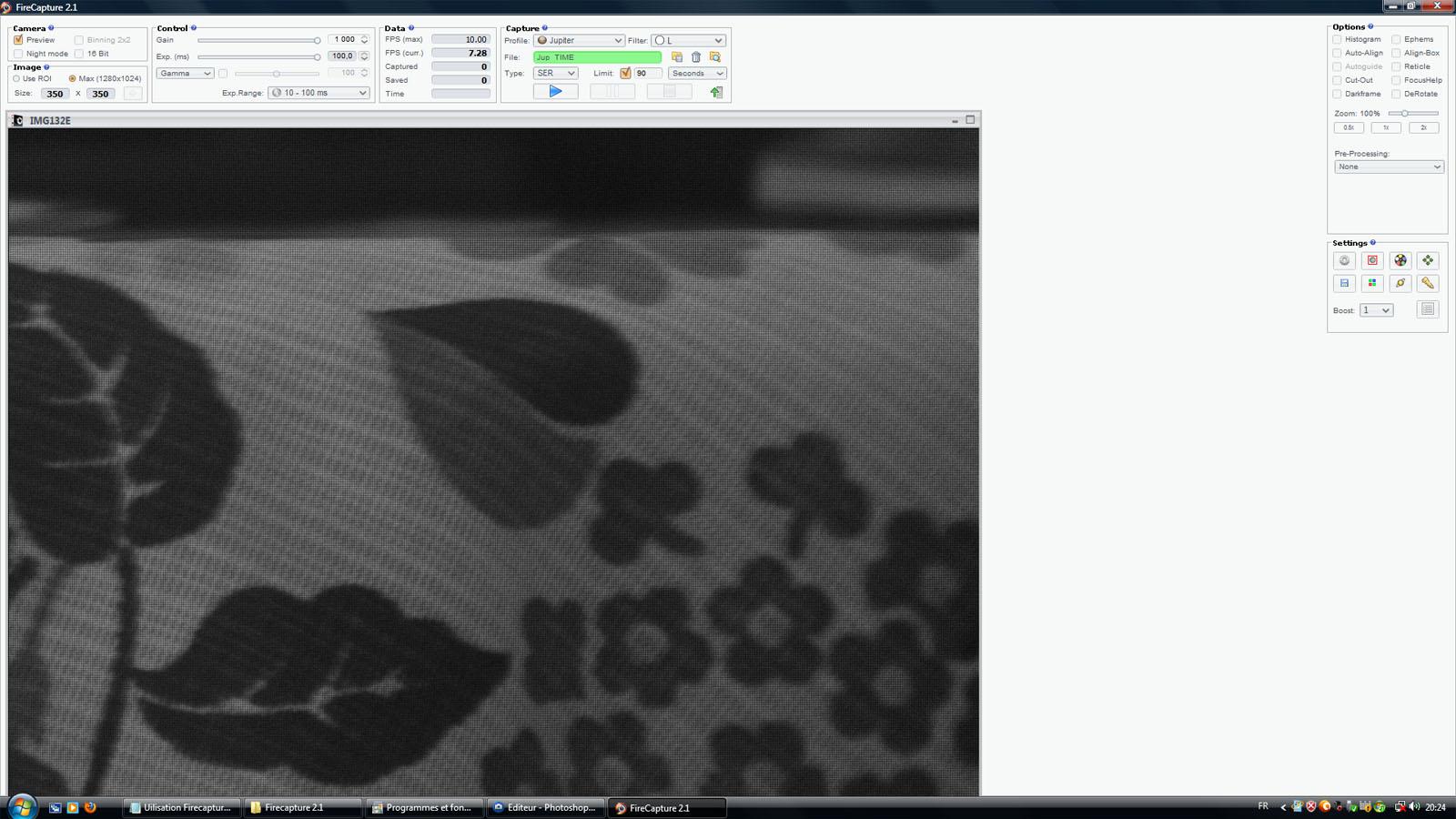Screen dimensions: 1456x819
Task: Open the gray camera settings icon in Settings
Action: [x=1345, y=260]
